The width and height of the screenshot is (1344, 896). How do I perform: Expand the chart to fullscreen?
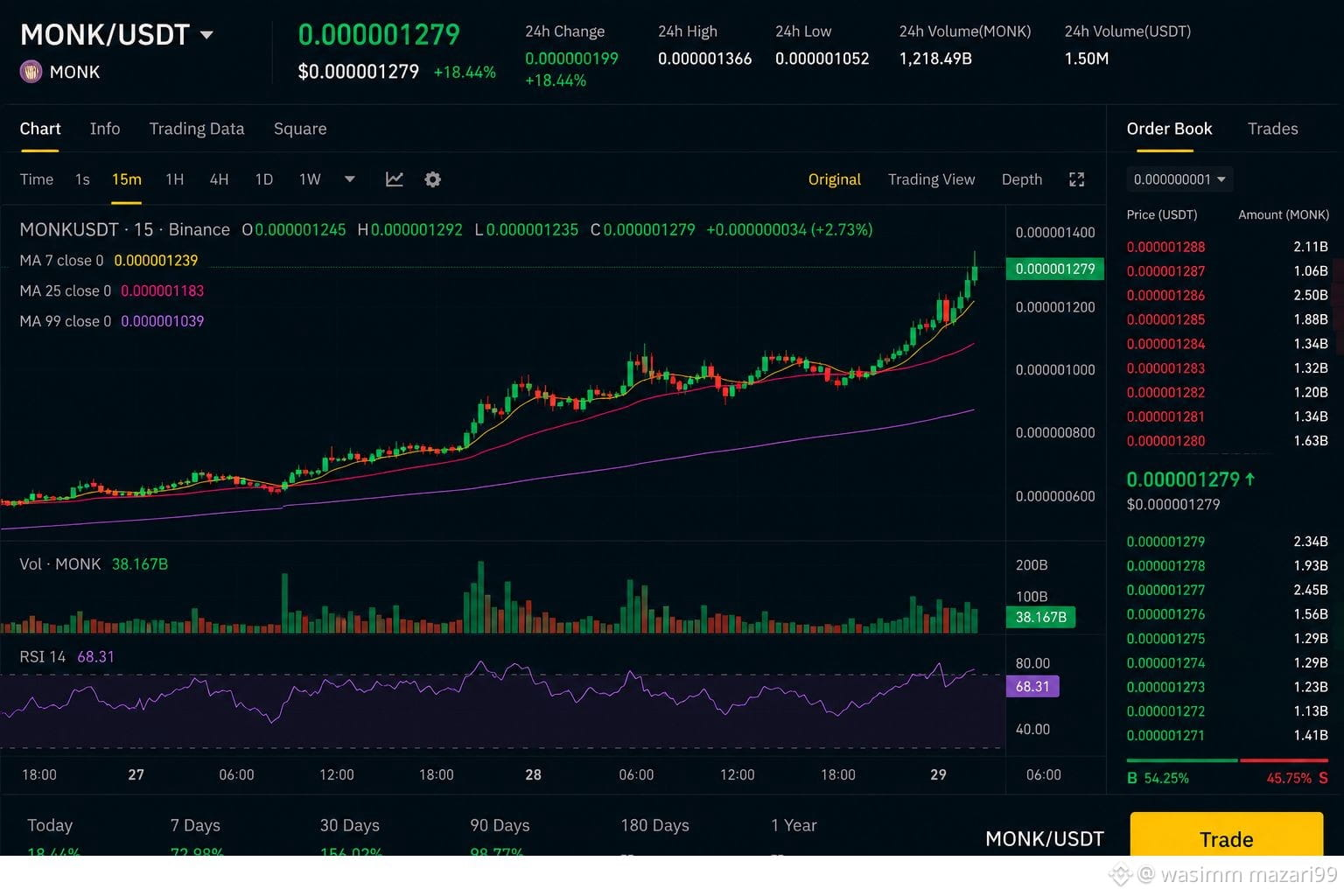pyautogui.click(x=1077, y=179)
